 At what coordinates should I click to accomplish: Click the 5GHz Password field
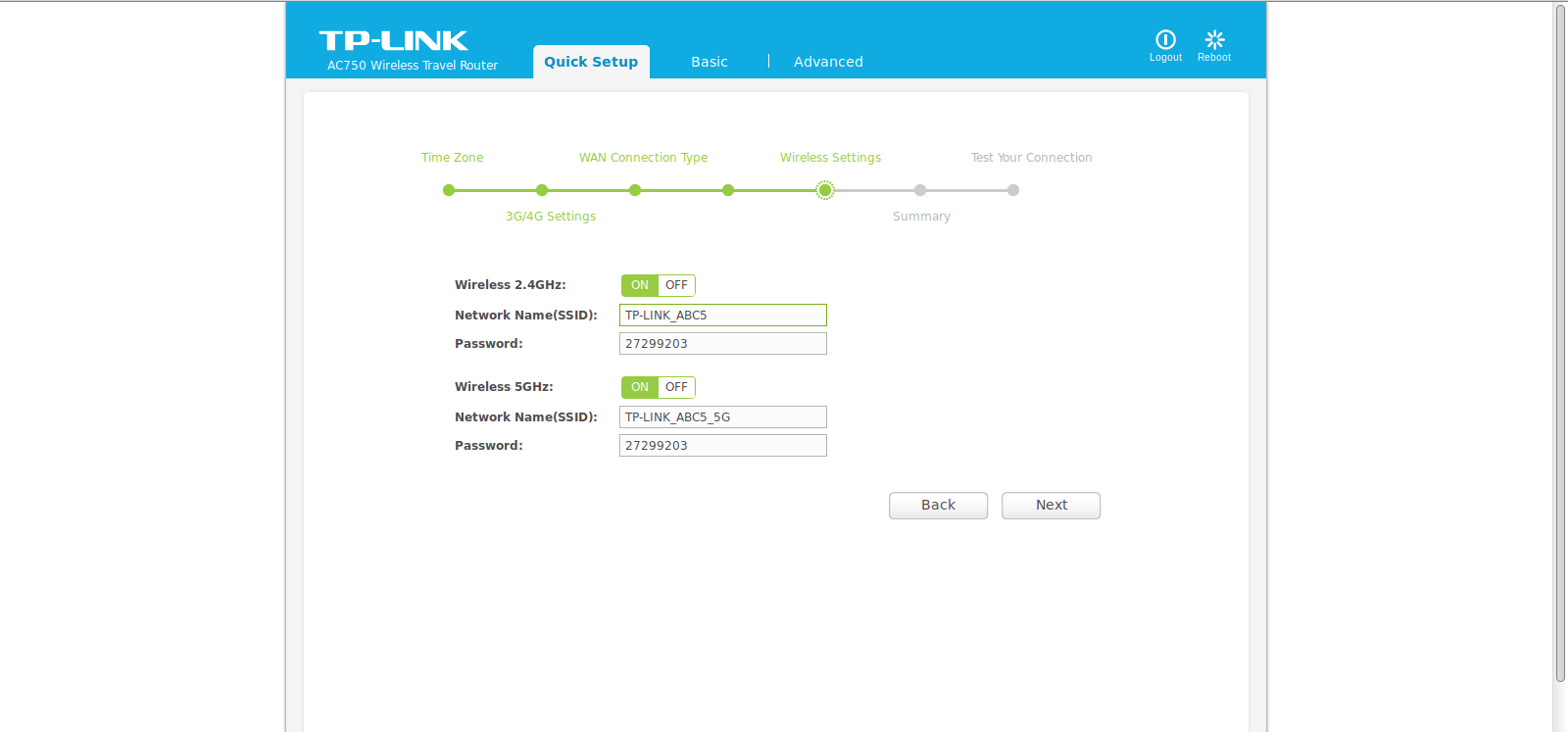(723, 446)
